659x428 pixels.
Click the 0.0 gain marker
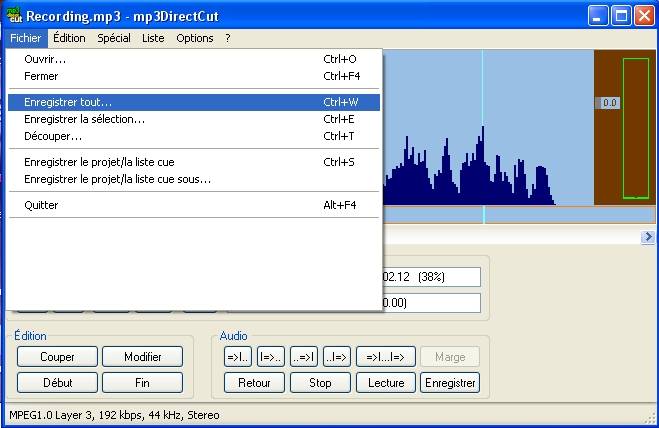click(x=609, y=103)
